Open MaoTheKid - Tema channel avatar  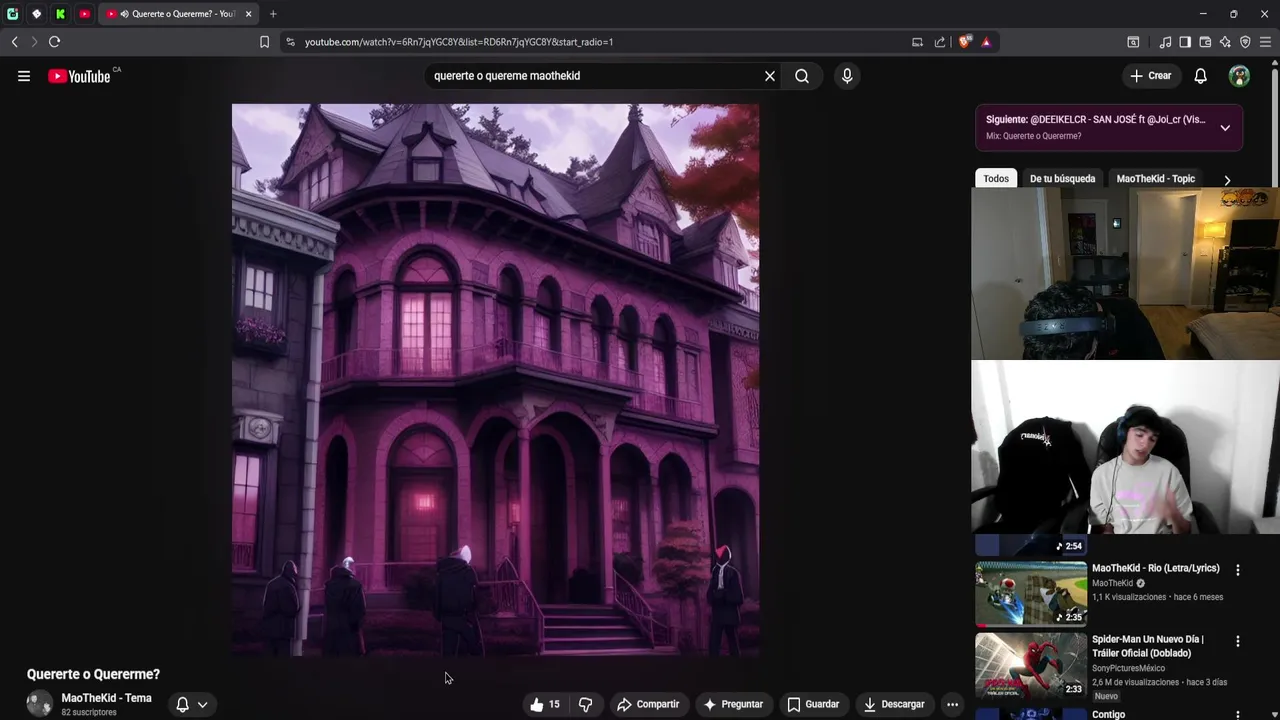click(x=40, y=704)
